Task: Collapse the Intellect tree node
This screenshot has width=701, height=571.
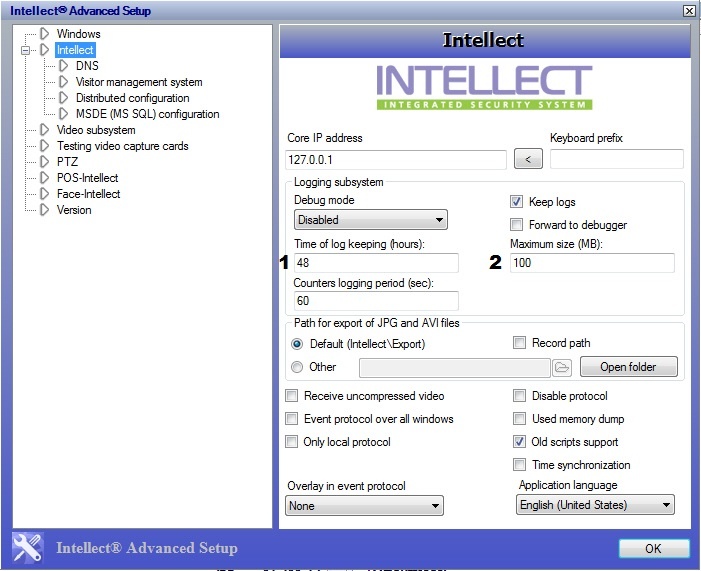Action: (x=25, y=50)
